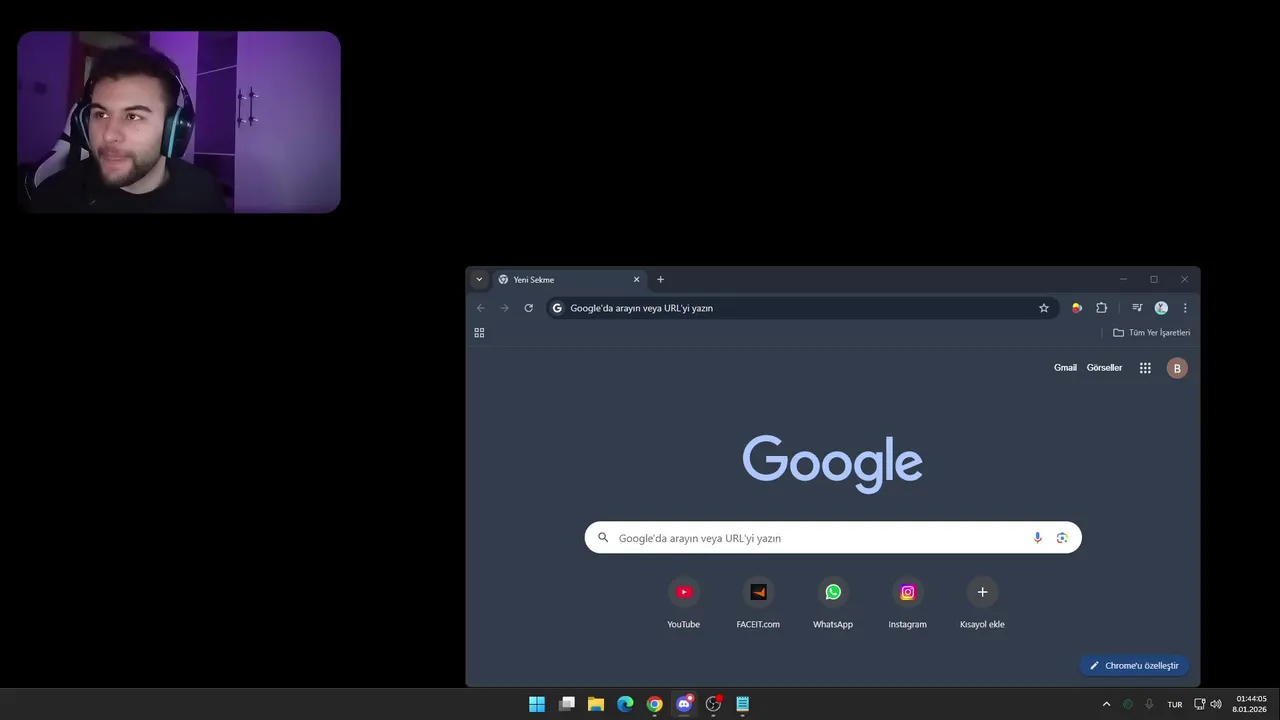Open clock and date 01:44:05
Image resolution: width=1280 pixels, height=720 pixels.
click(x=1251, y=704)
